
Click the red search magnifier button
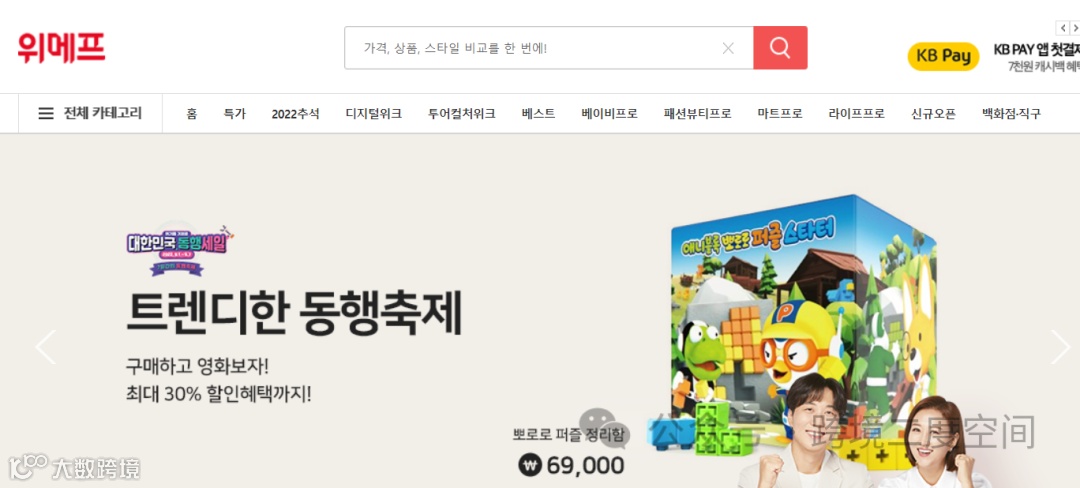tap(780, 47)
